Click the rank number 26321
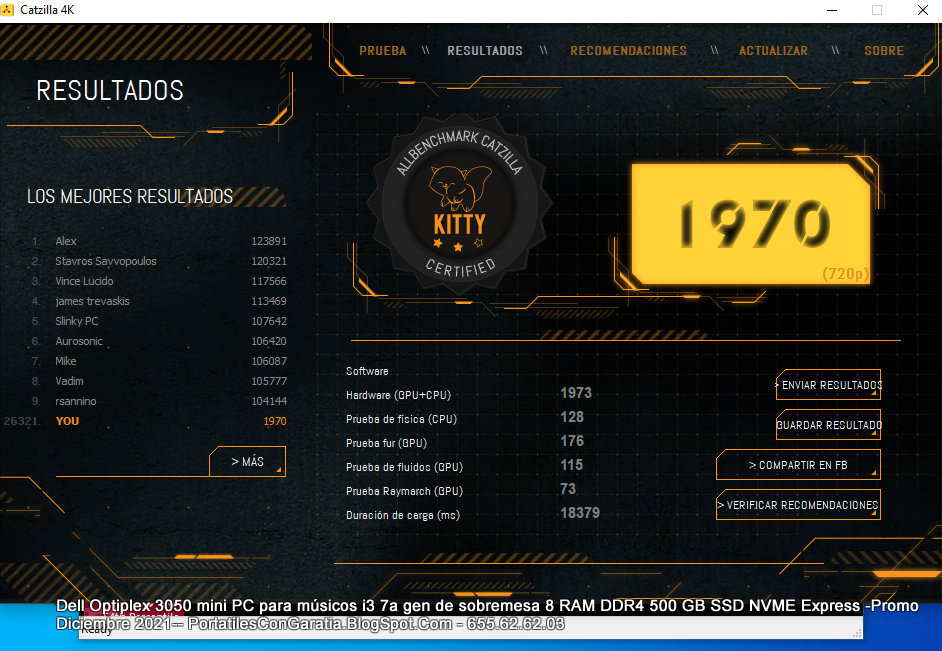 [x=22, y=421]
